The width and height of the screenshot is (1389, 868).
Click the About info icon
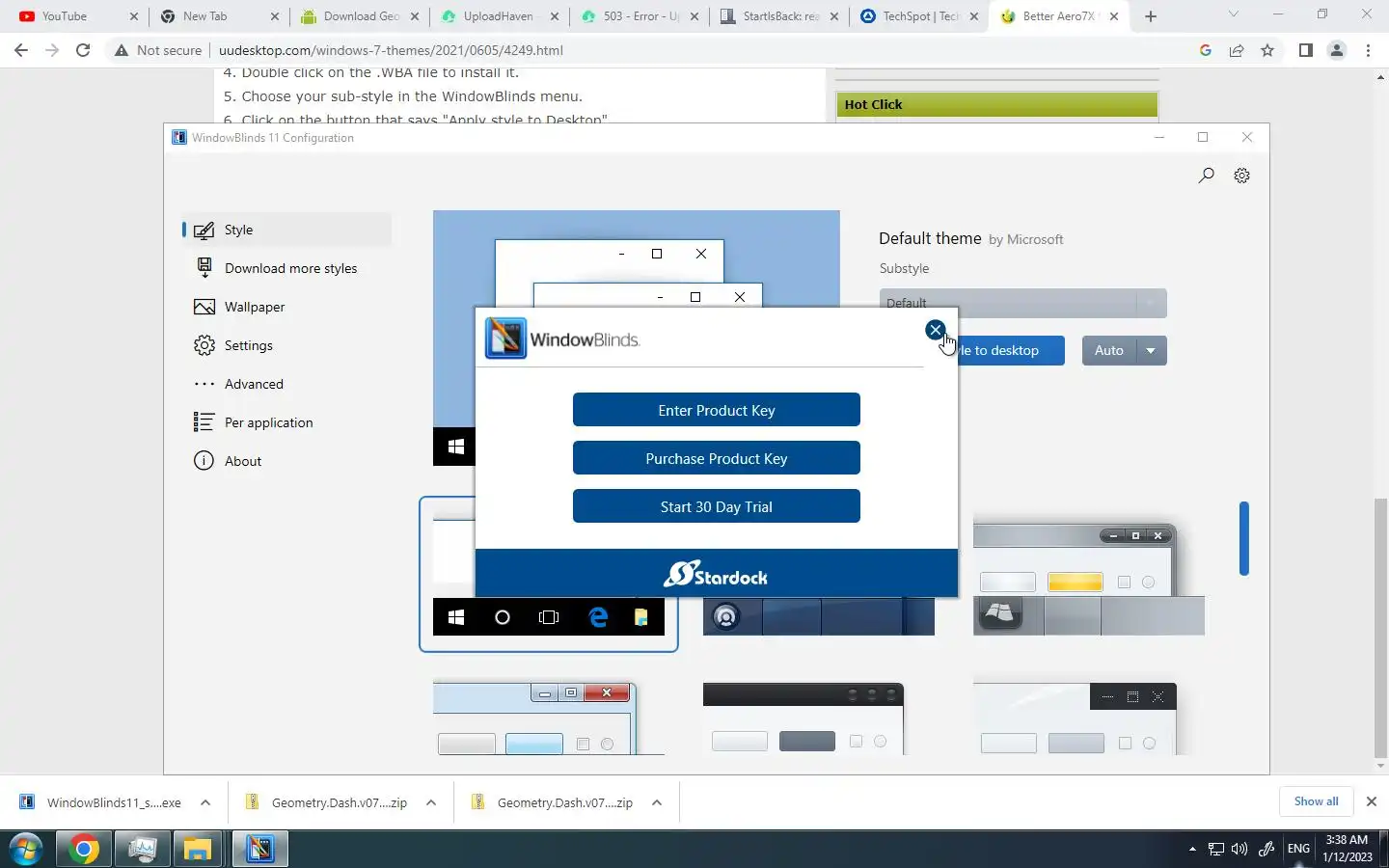click(204, 461)
